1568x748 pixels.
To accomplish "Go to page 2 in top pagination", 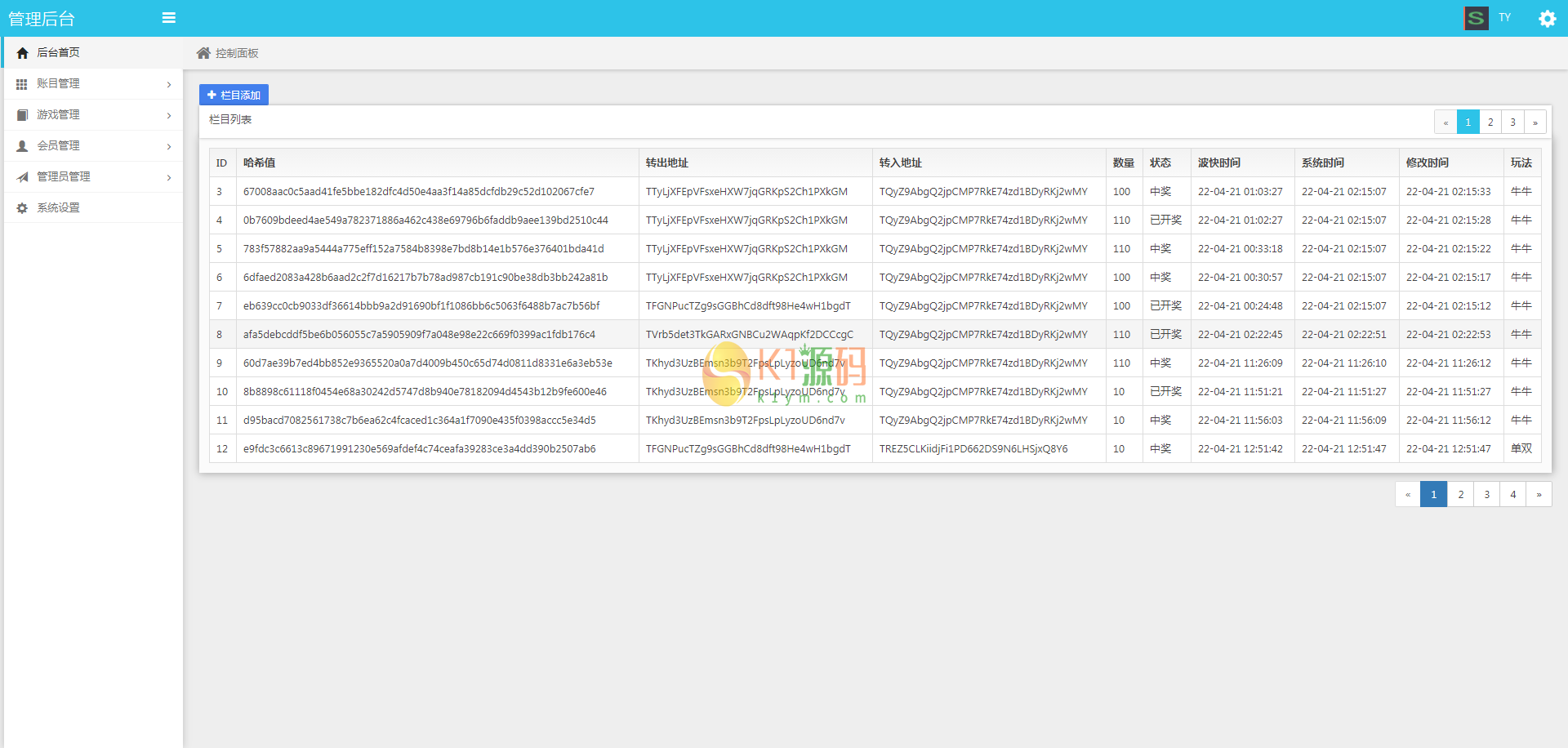I will tap(1490, 122).
